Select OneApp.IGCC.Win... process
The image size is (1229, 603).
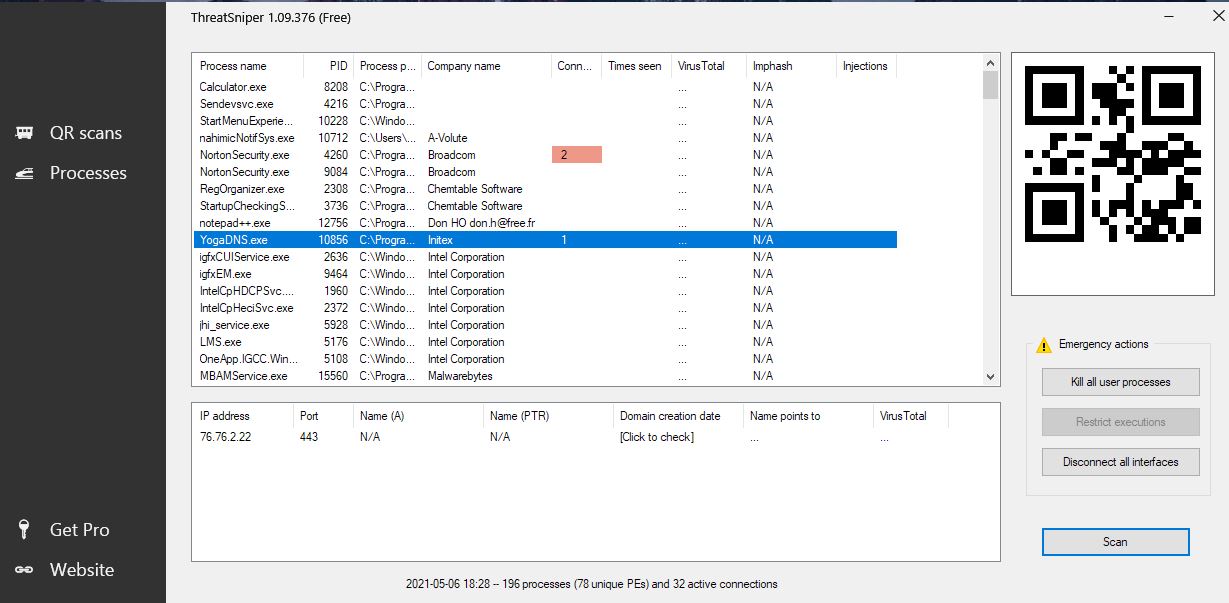(545, 359)
